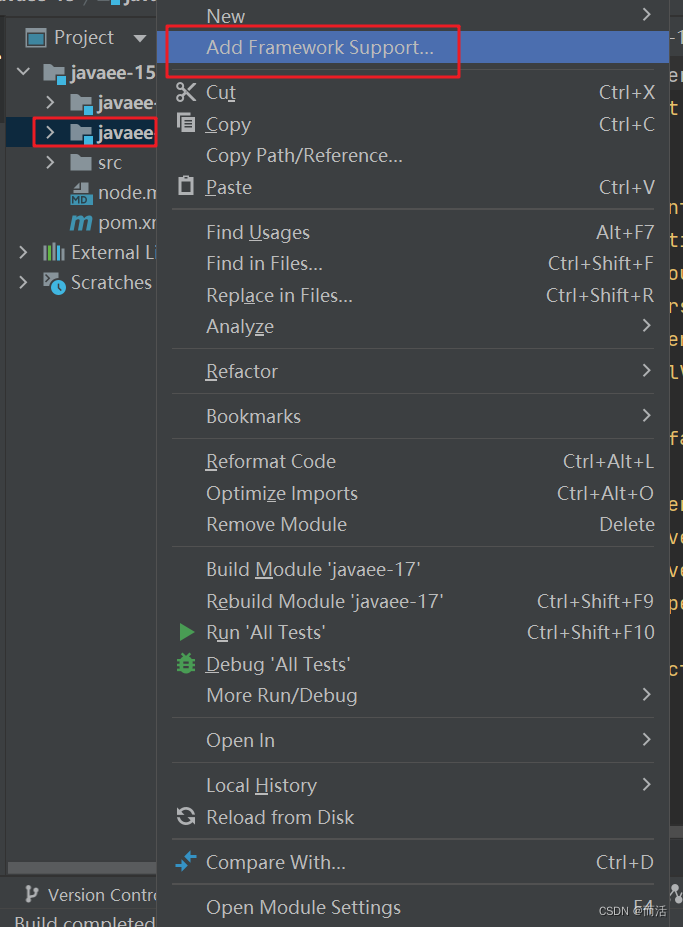Image resolution: width=683 pixels, height=927 pixels.
Task: Open the Open In submenu arrow
Action: 646,740
